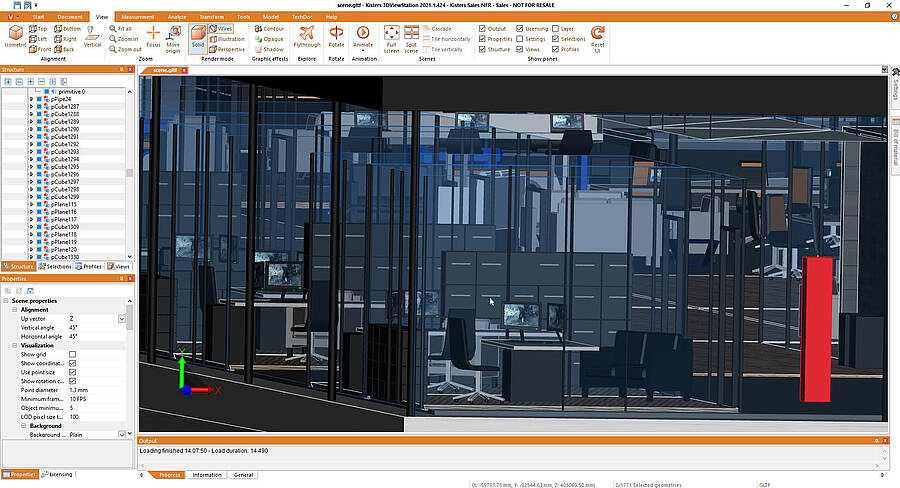The image size is (900, 488).
Task: Select Perspective render mode
Action: tap(227, 49)
